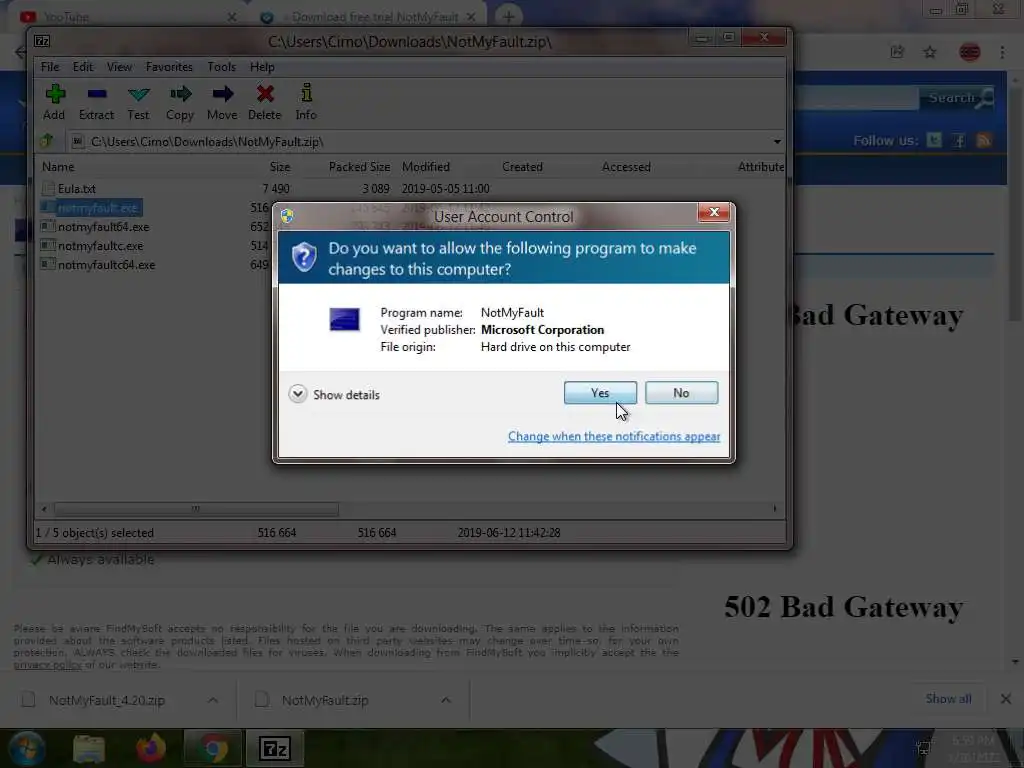Expand Show details in UAC dialog
This screenshot has height=768, width=1024.
point(334,394)
